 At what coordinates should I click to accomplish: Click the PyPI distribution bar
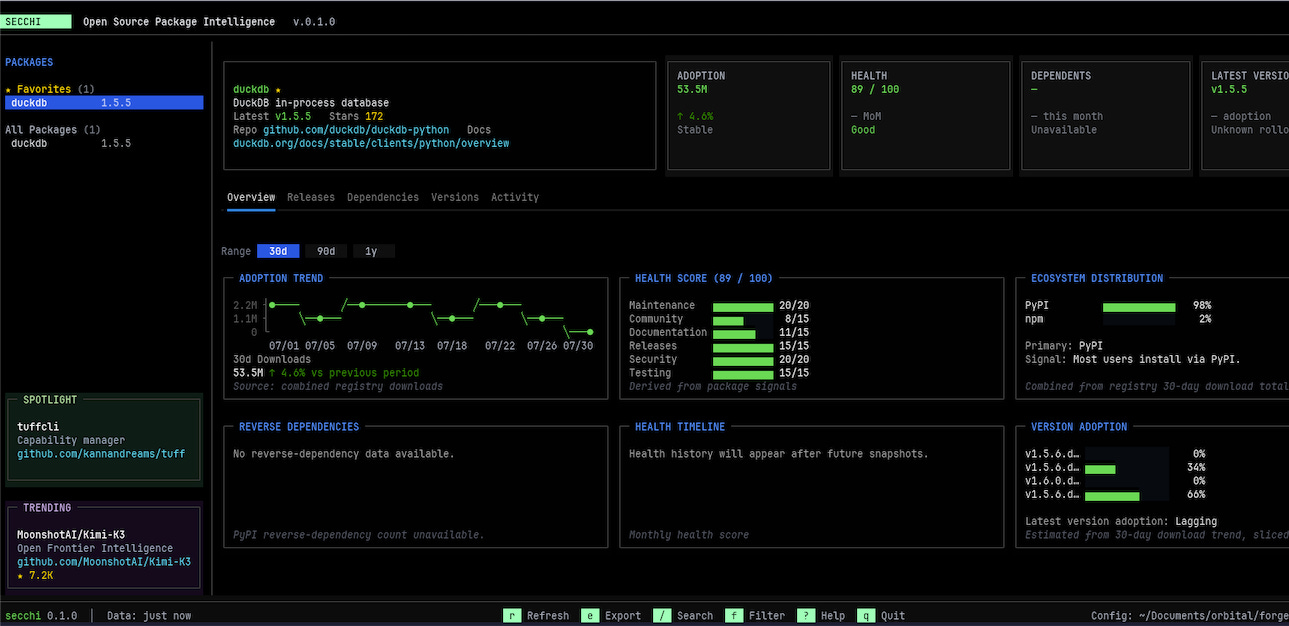1139,306
